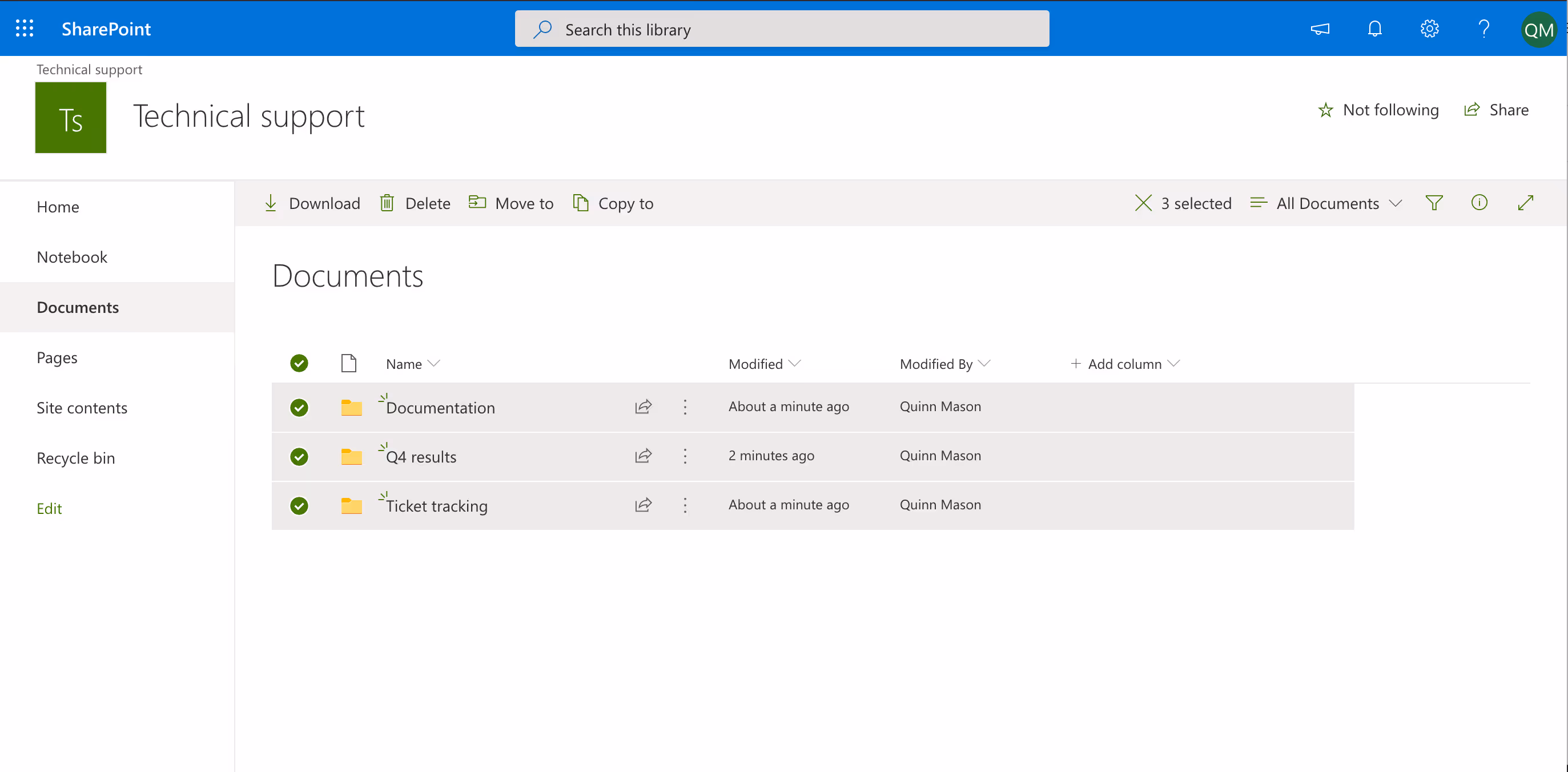Screen dimensions: 1568x772
Task: Uncheck the Ticket tracking row
Action: [x=299, y=505]
